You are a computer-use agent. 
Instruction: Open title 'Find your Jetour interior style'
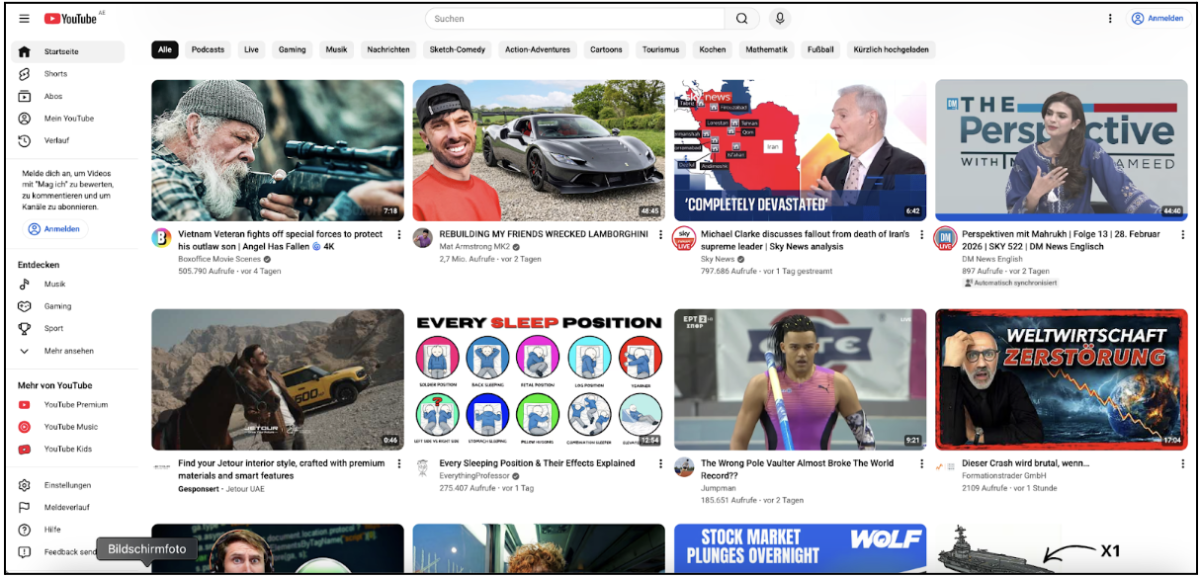pos(281,469)
